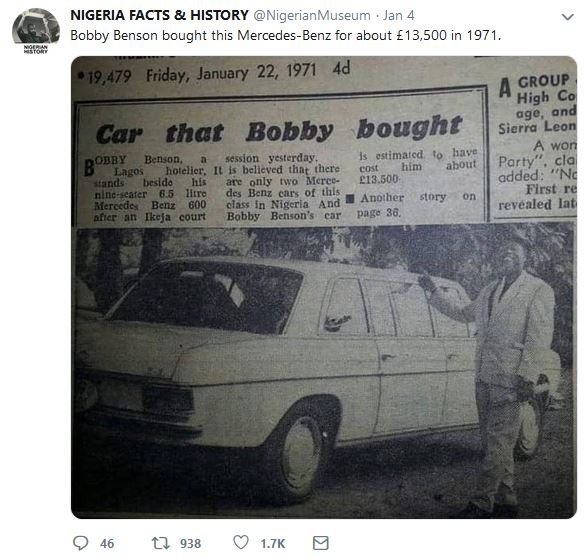
Task: Click the NIGERIAN HISTORY caption under the avatar
Action: click(36, 49)
